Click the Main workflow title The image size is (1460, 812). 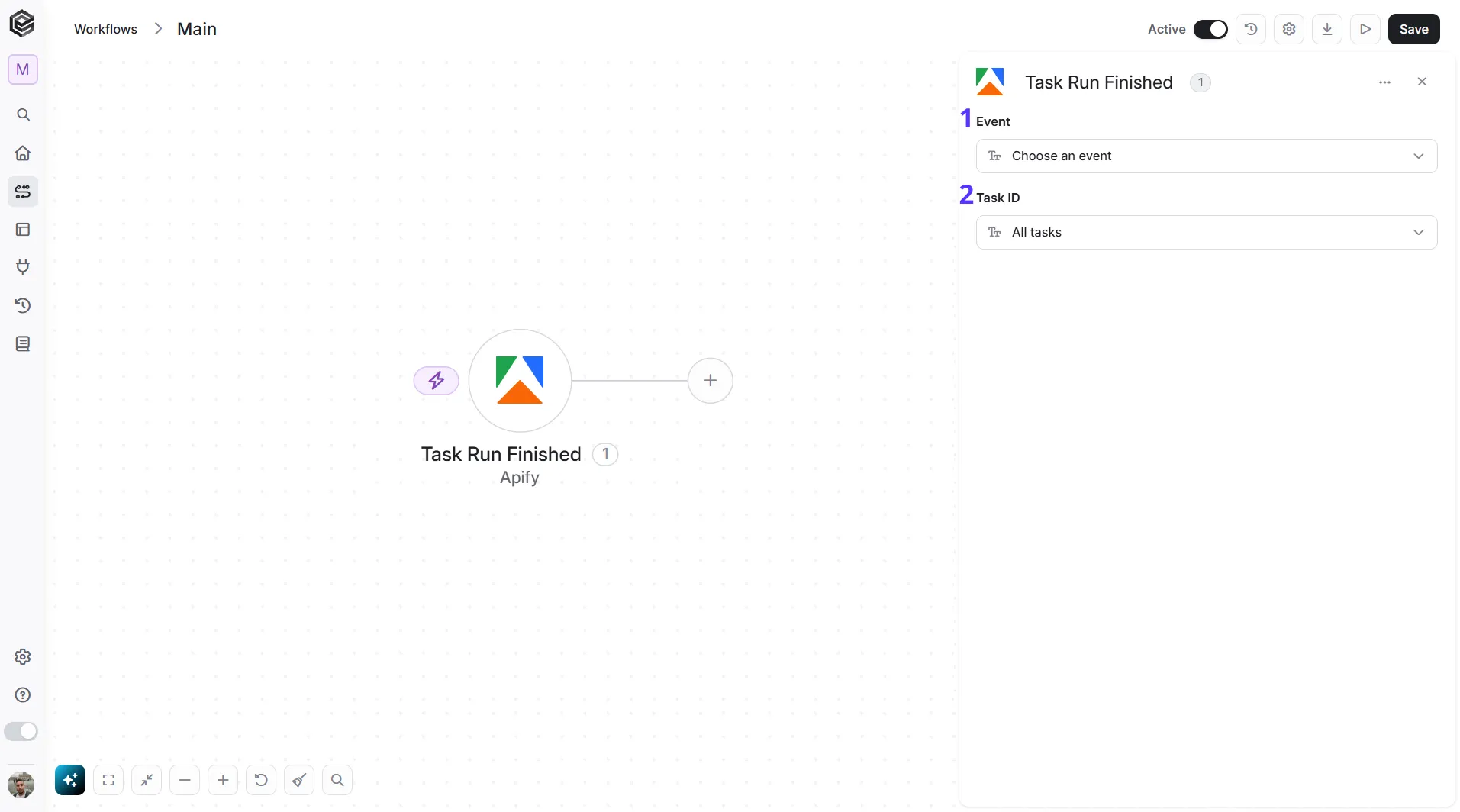click(197, 29)
